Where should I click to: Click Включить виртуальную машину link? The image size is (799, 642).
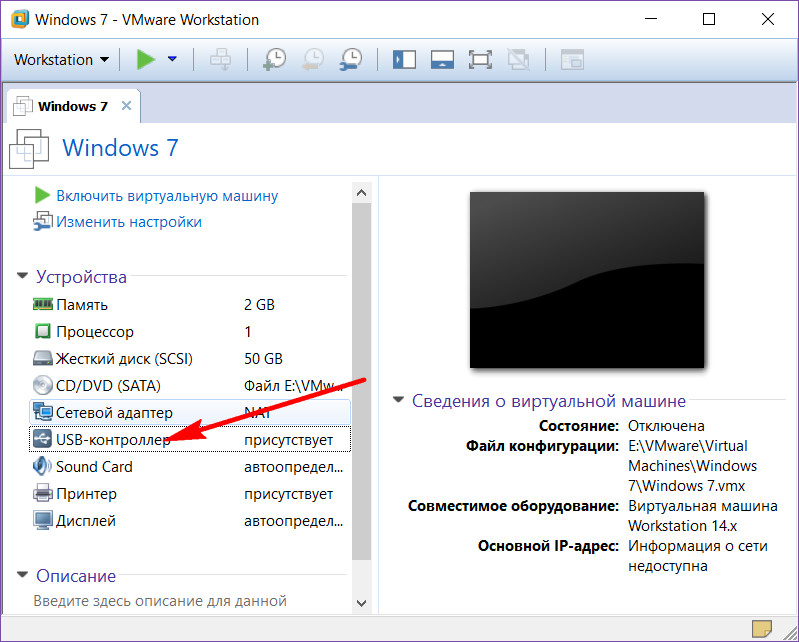pyautogui.click(x=167, y=196)
